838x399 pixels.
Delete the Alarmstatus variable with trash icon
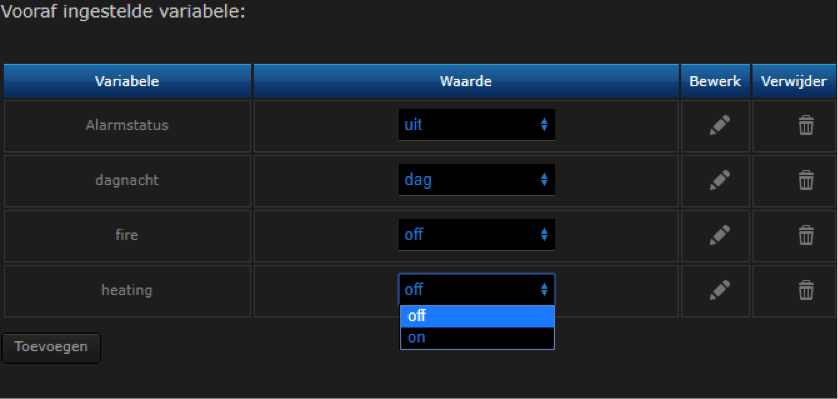click(806, 126)
